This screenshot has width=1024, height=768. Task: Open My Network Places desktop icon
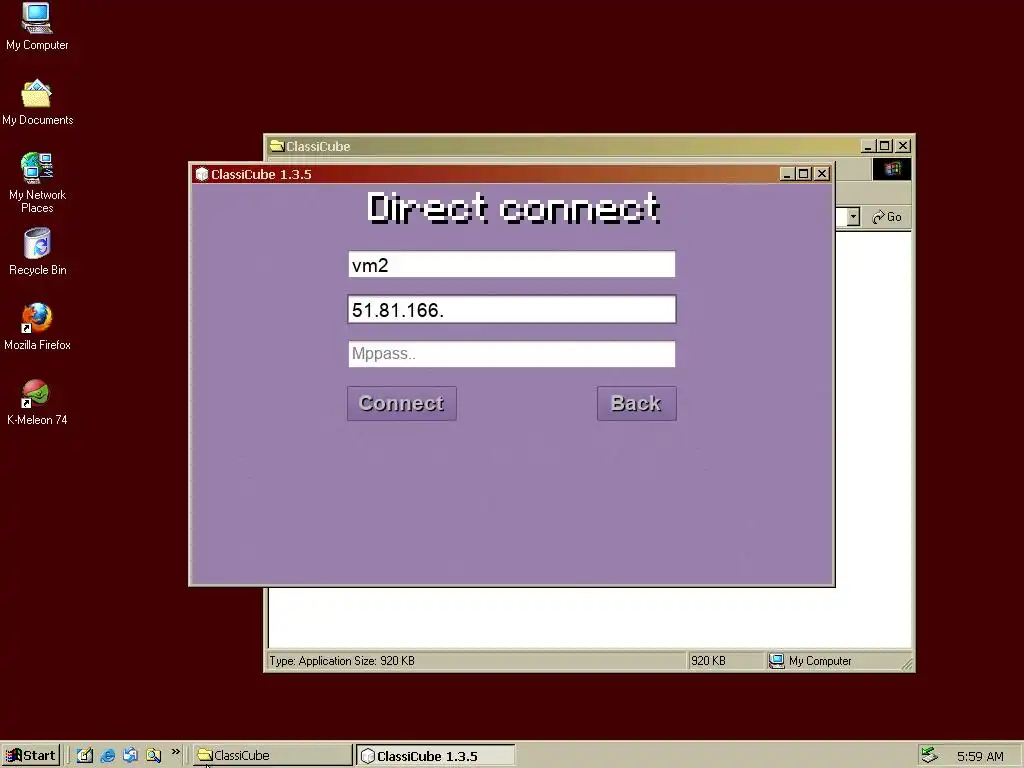[x=37, y=183]
